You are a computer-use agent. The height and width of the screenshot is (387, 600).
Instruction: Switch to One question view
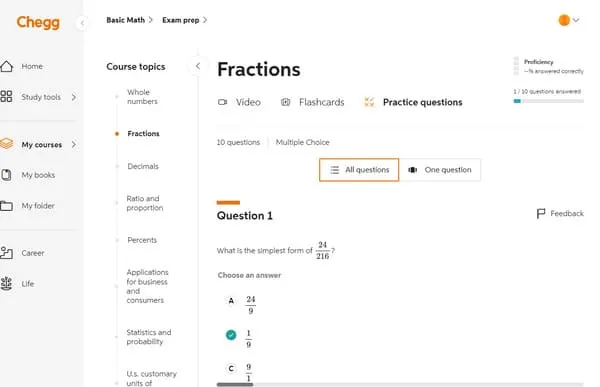pyautogui.click(x=440, y=170)
